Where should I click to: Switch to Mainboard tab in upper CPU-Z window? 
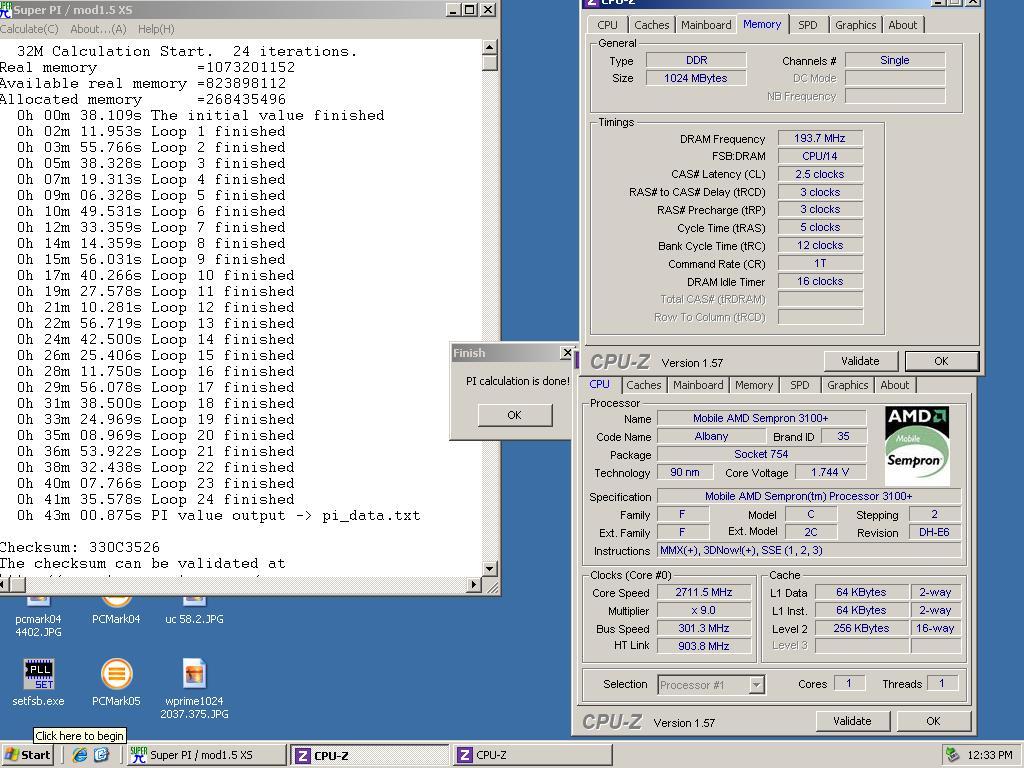(706, 25)
